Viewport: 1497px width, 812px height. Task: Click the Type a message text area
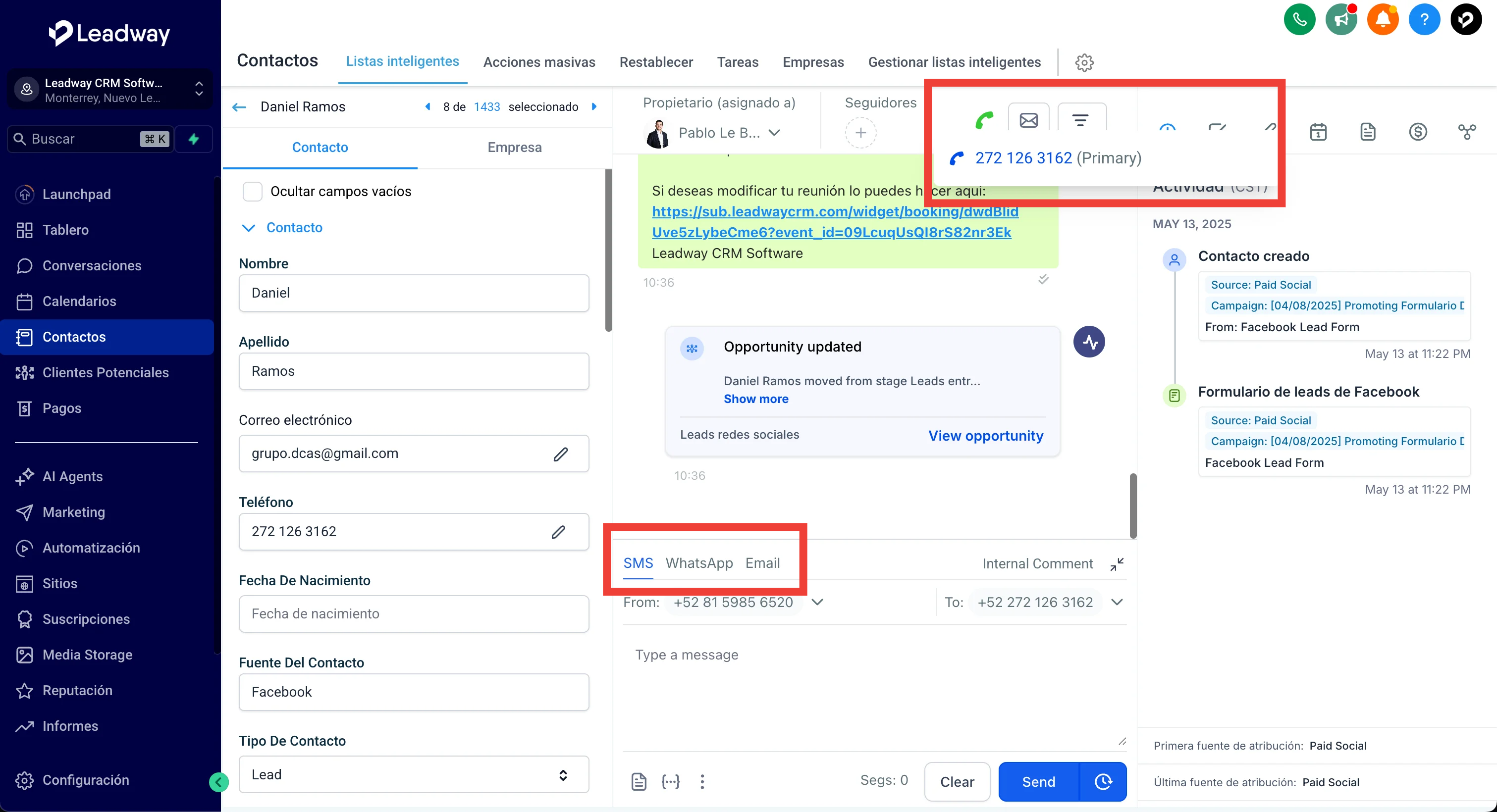tap(872, 685)
